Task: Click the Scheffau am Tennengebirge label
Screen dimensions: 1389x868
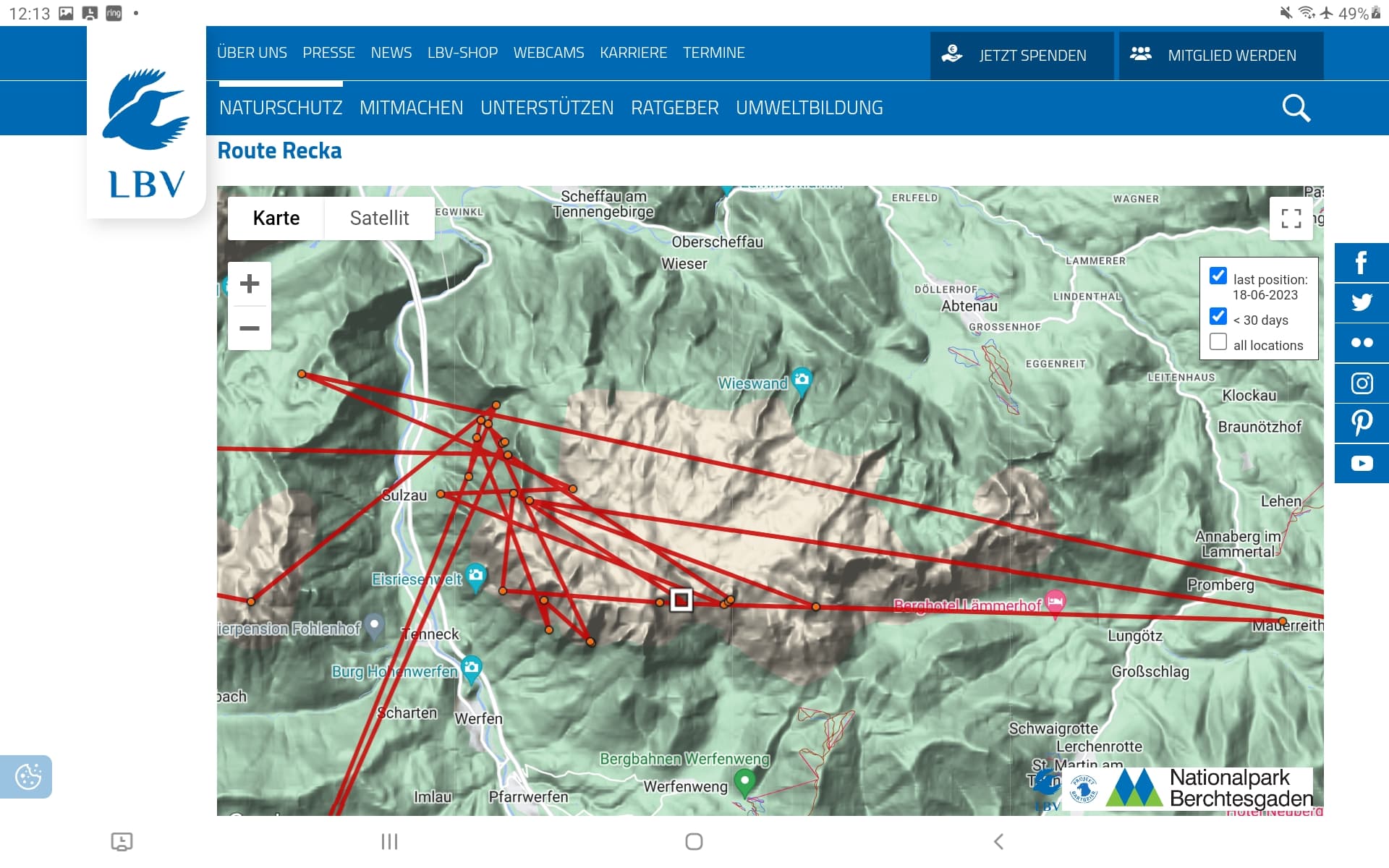Action: (603, 204)
